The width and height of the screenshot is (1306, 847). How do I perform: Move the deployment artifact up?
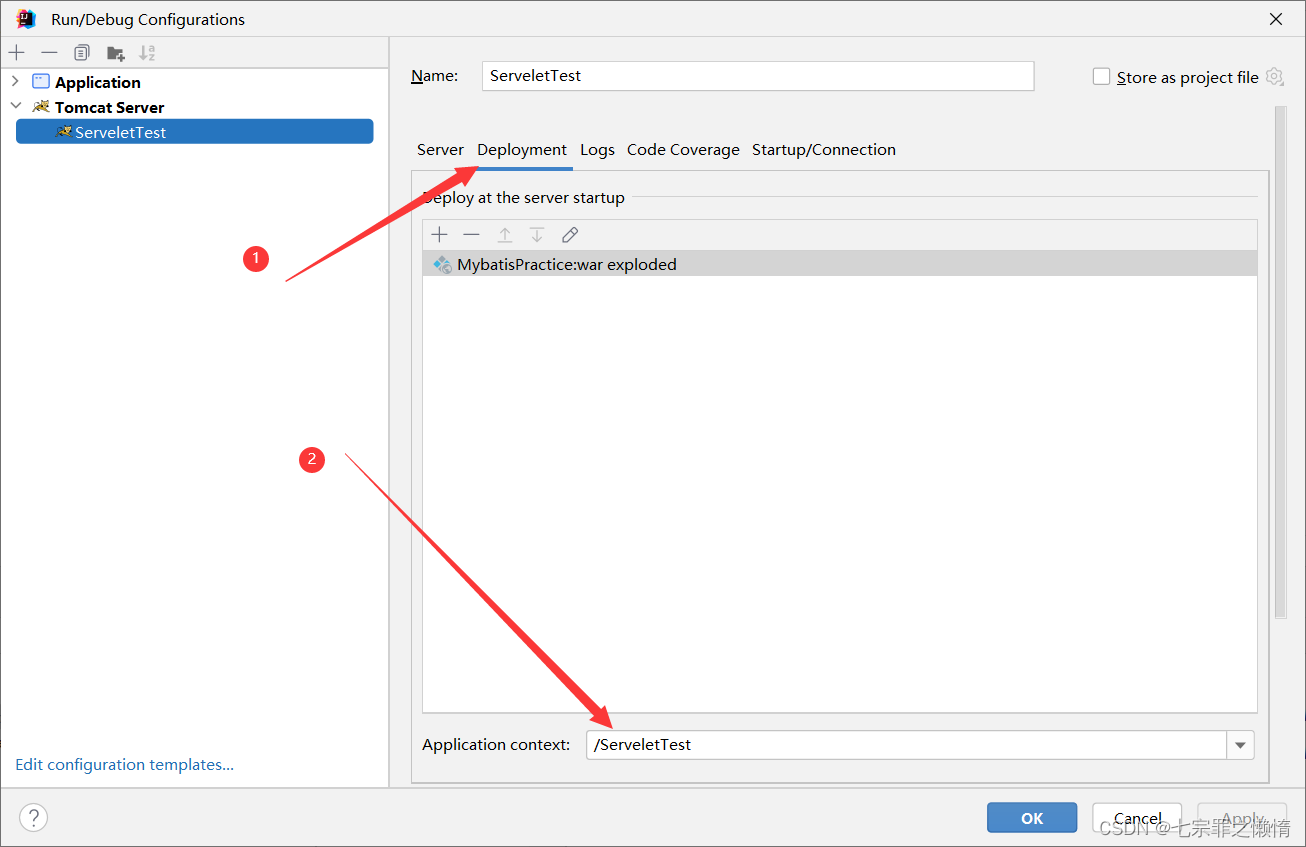click(x=505, y=235)
